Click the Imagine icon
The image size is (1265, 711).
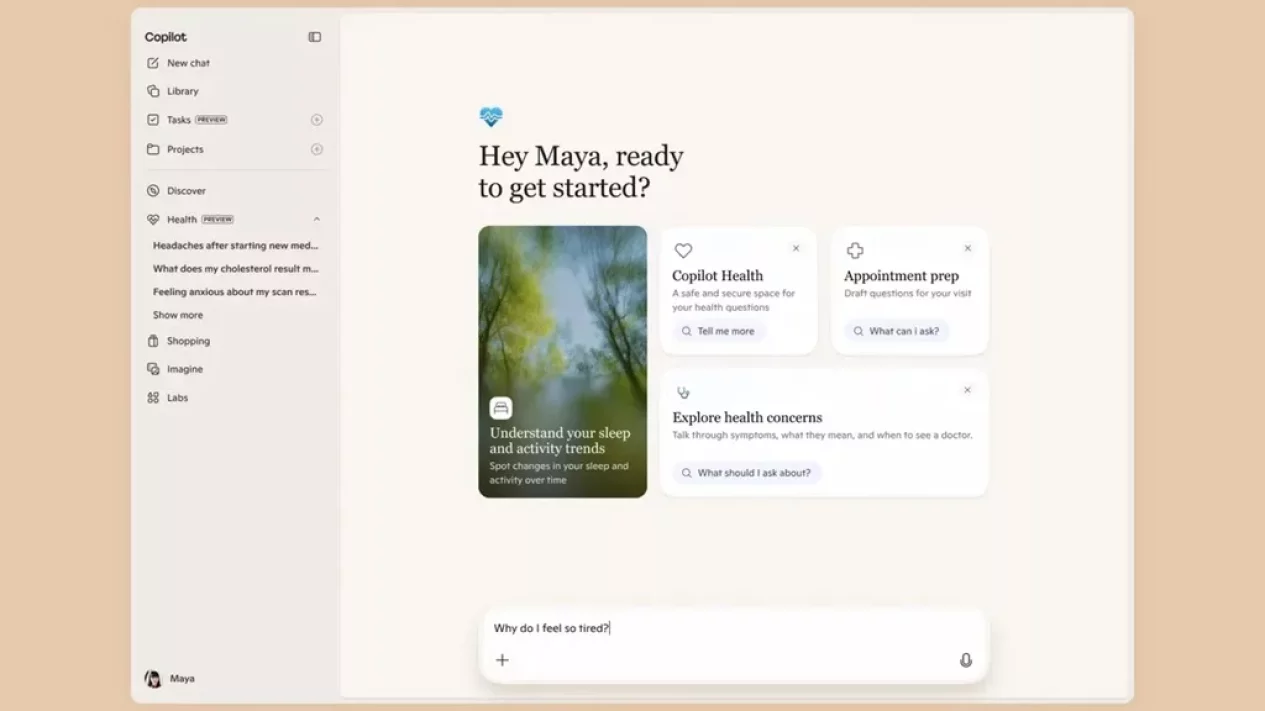click(153, 369)
